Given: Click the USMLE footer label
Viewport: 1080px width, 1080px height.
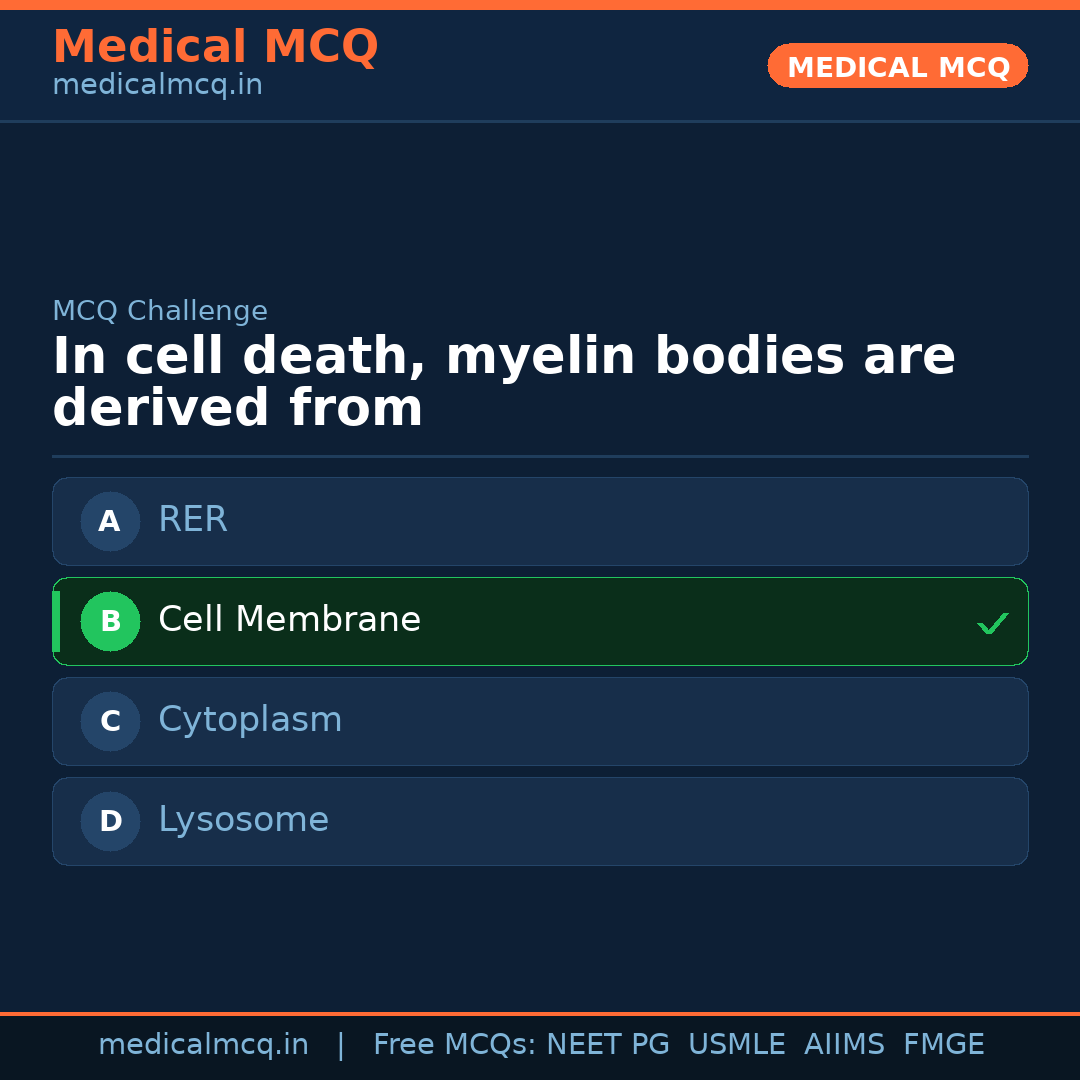Looking at the screenshot, I should pyautogui.click(x=736, y=1045).
